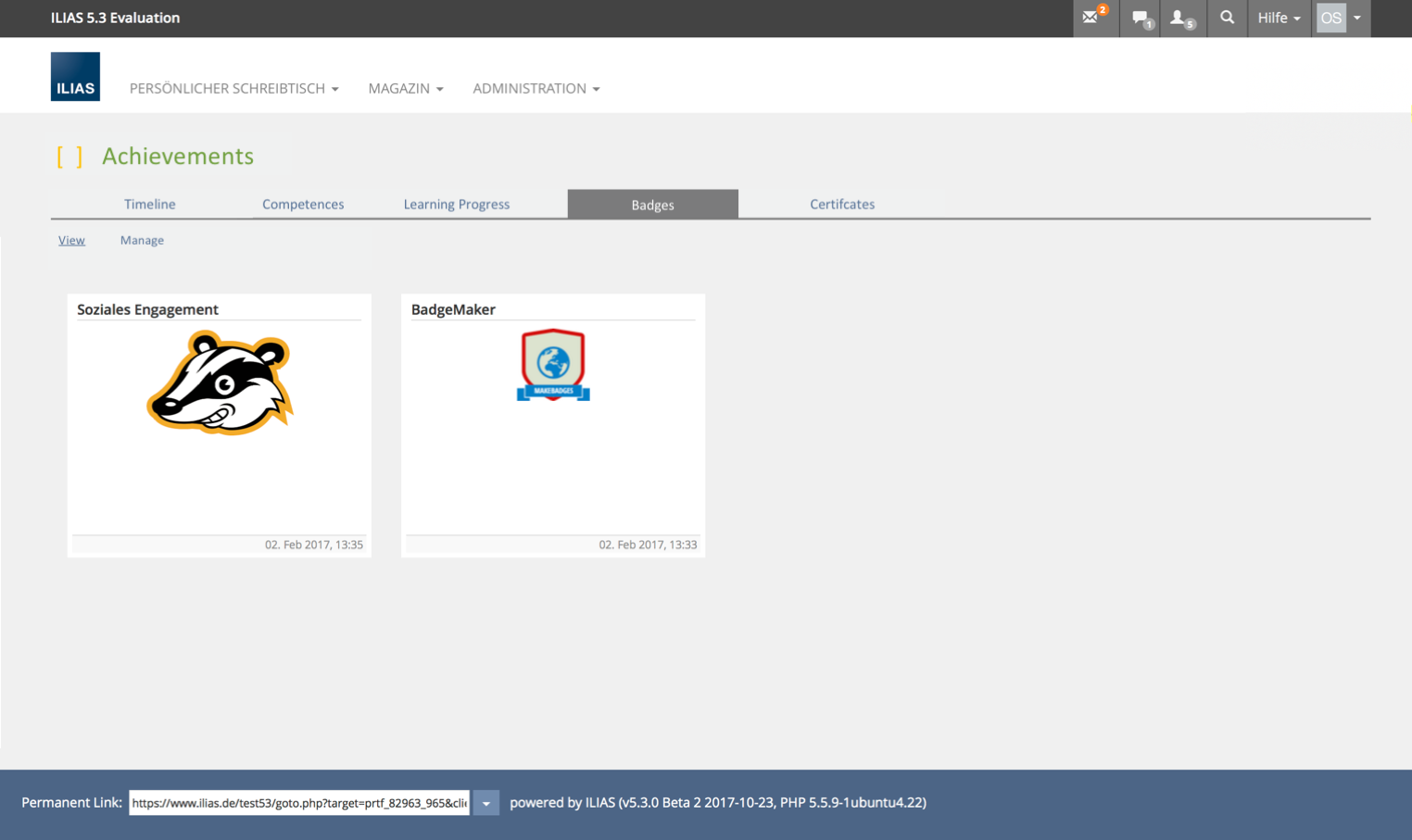Open the Administration dropdown
Viewport: 1412px width, 840px height.
[536, 88]
